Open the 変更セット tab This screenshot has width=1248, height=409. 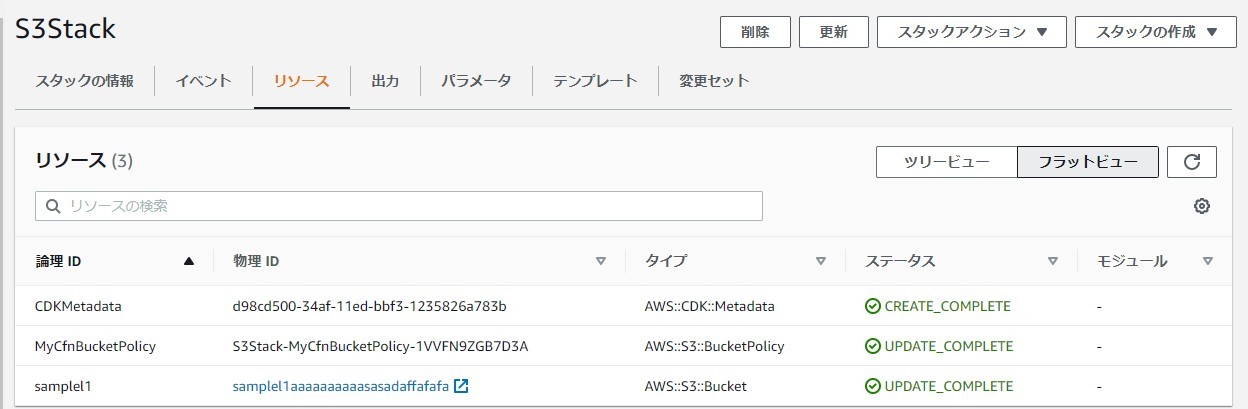pyautogui.click(x=714, y=81)
